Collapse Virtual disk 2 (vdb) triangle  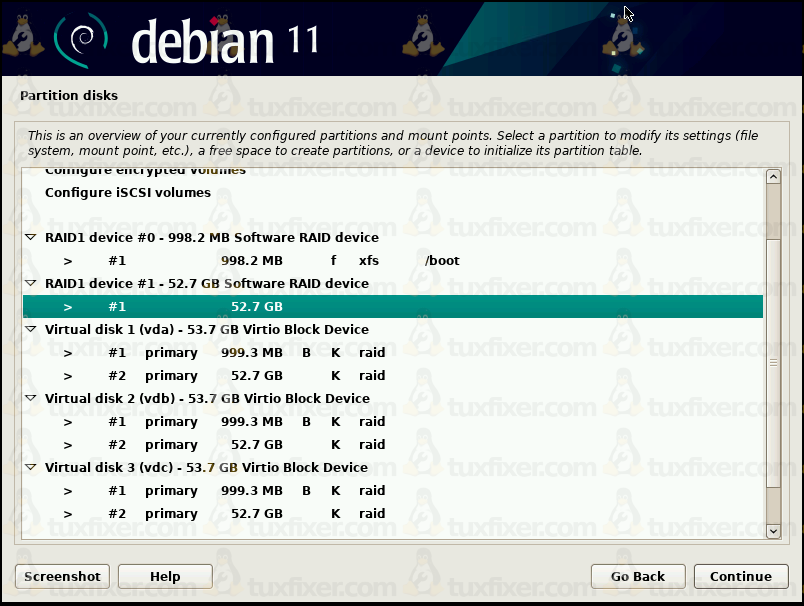point(30,399)
